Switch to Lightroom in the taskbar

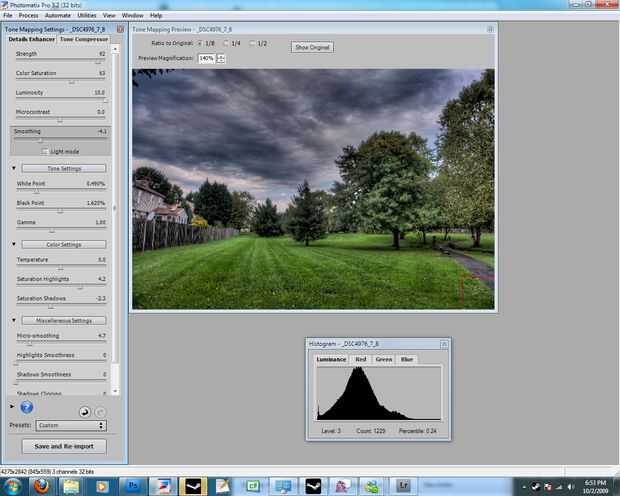(x=403, y=486)
